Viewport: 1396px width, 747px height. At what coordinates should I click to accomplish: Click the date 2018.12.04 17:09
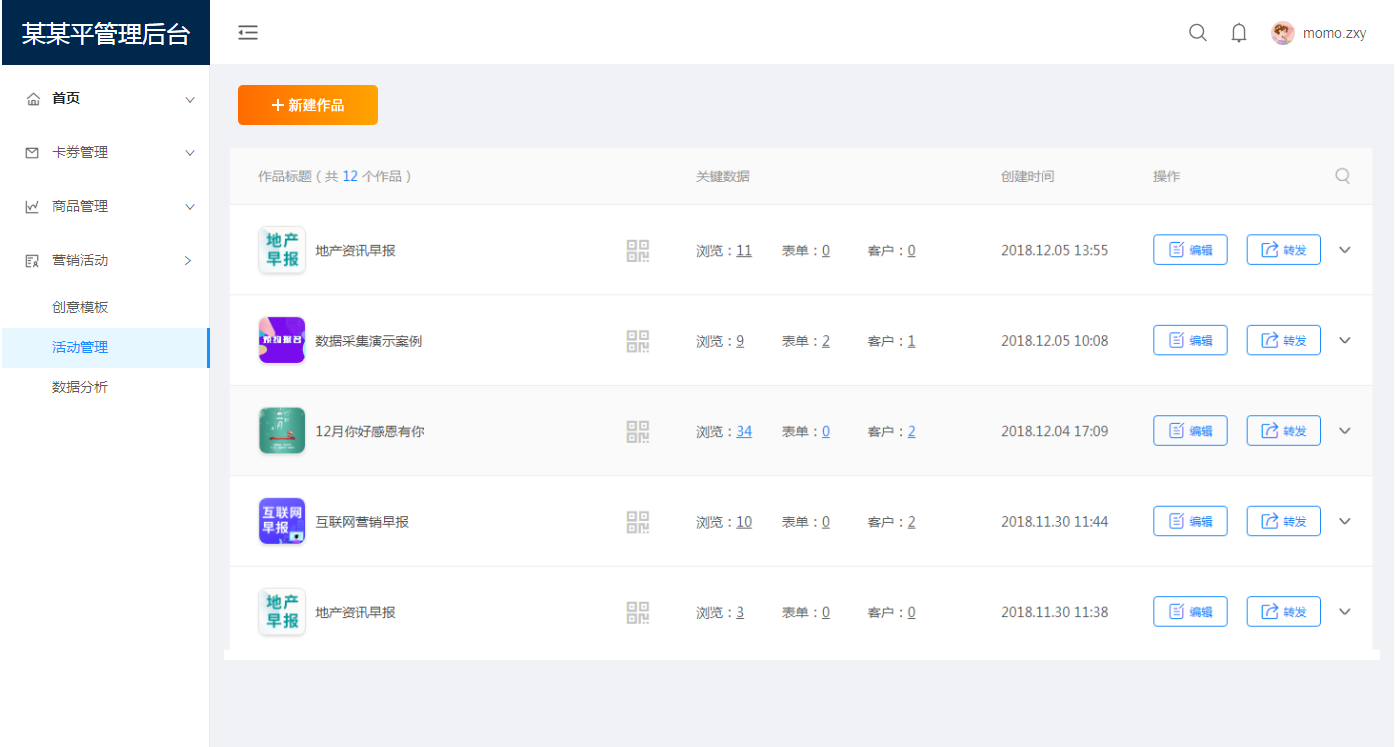click(x=1055, y=432)
